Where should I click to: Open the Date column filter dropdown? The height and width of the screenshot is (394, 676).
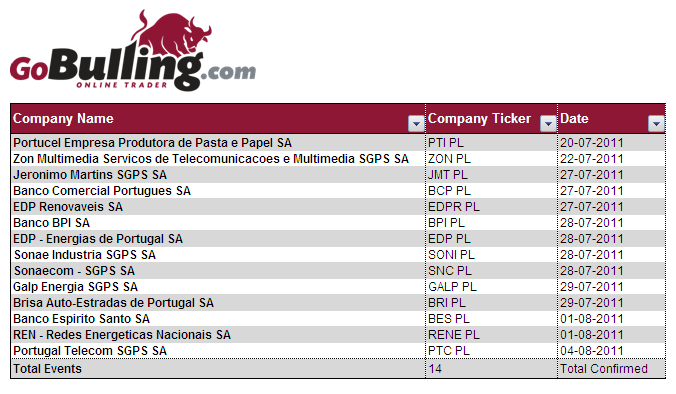point(656,124)
